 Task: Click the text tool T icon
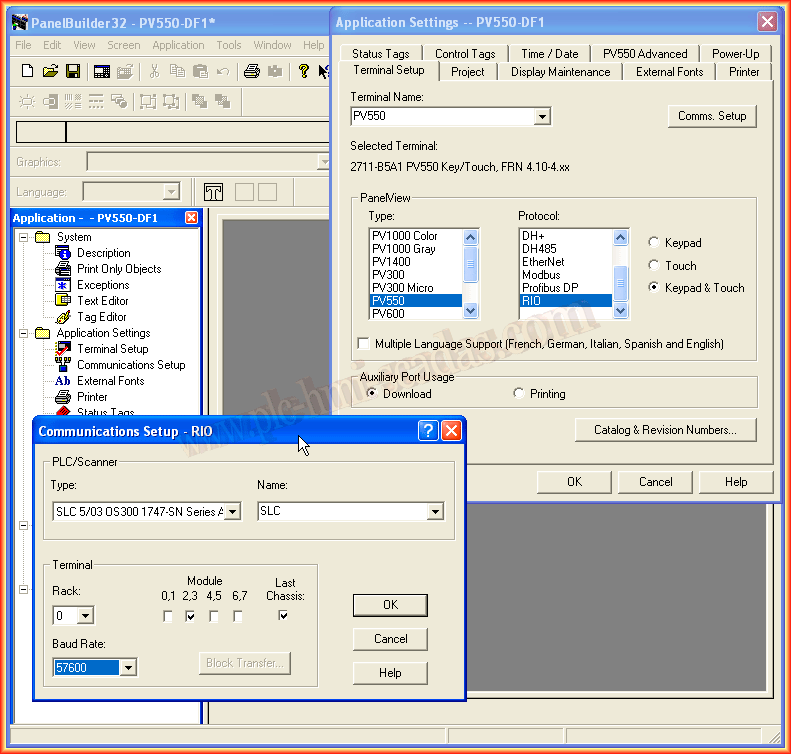point(214,192)
